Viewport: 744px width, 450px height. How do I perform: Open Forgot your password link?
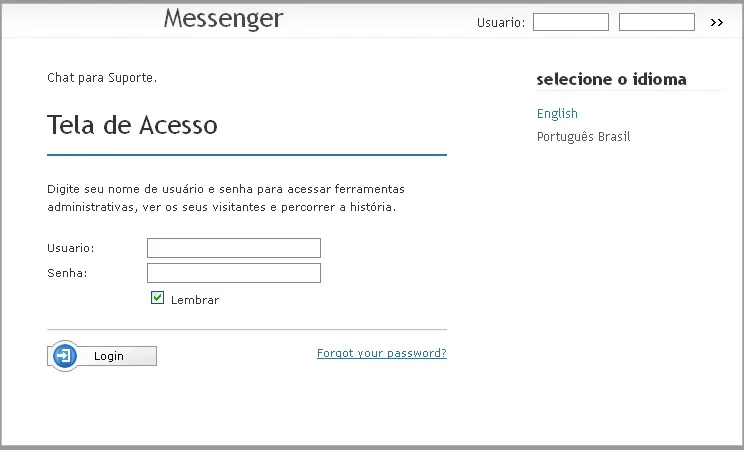click(x=382, y=353)
